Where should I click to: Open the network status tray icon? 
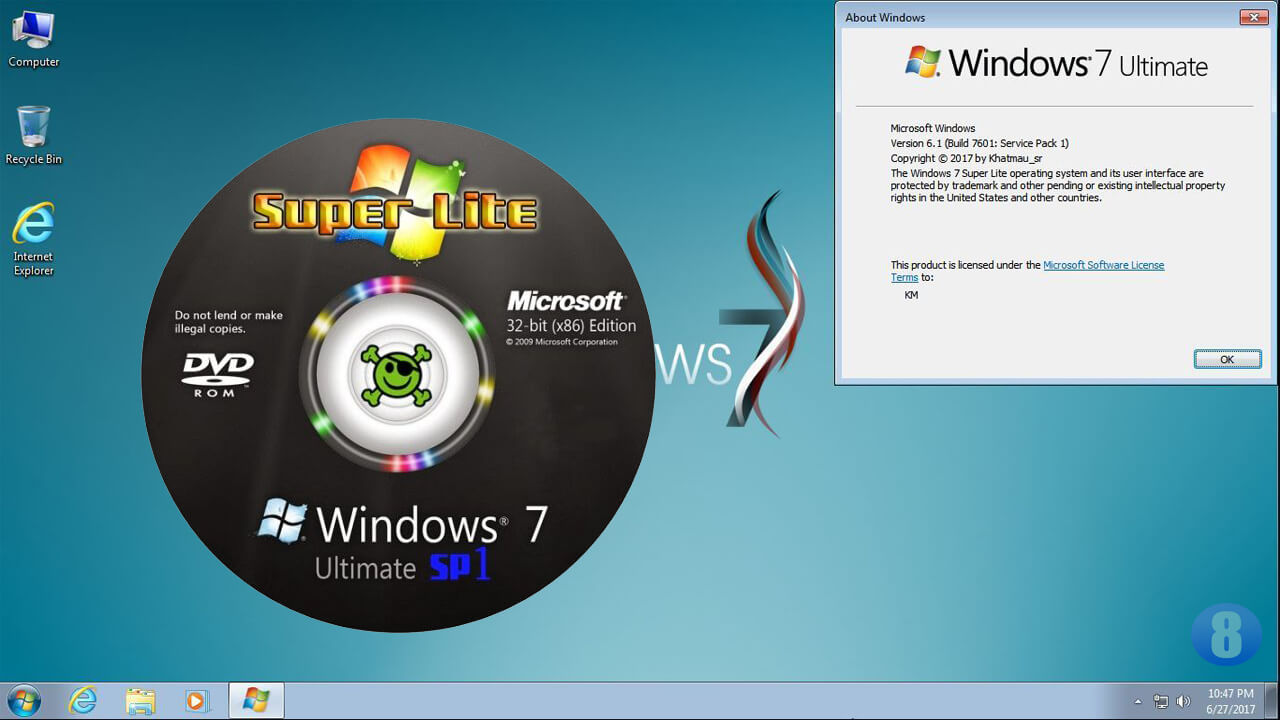1161,701
